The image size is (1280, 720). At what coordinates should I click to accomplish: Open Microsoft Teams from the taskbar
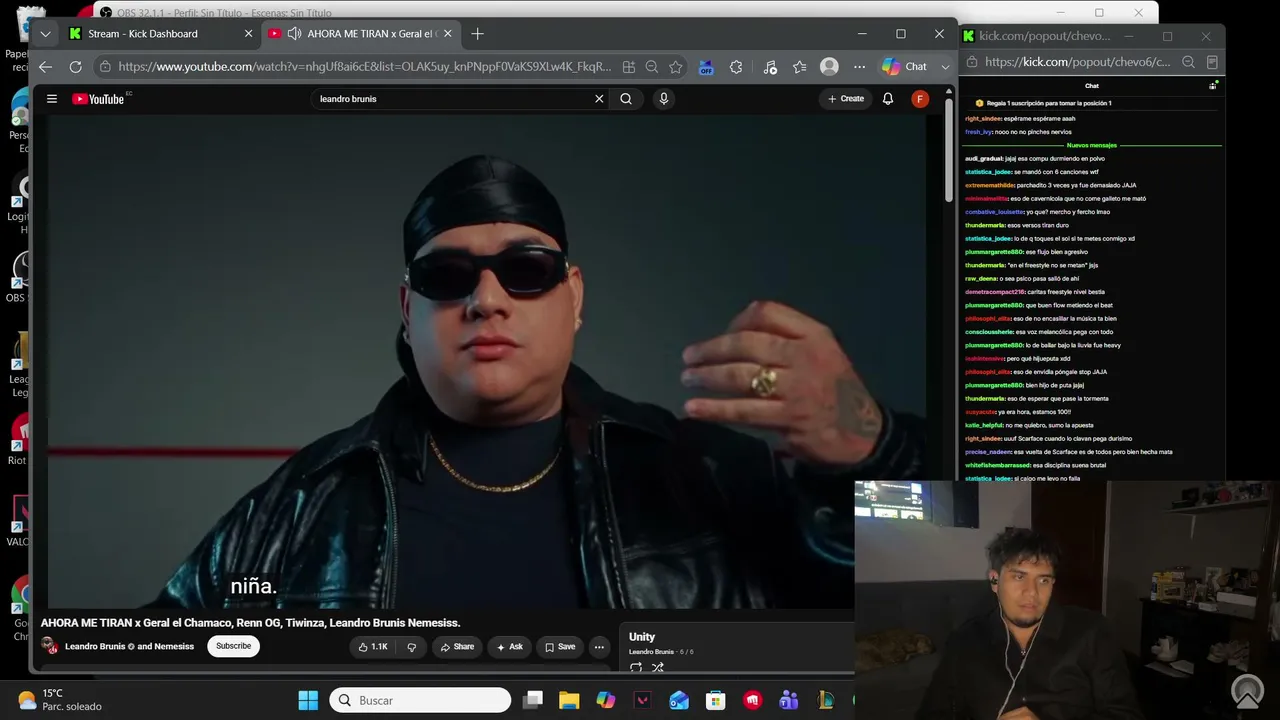789,700
